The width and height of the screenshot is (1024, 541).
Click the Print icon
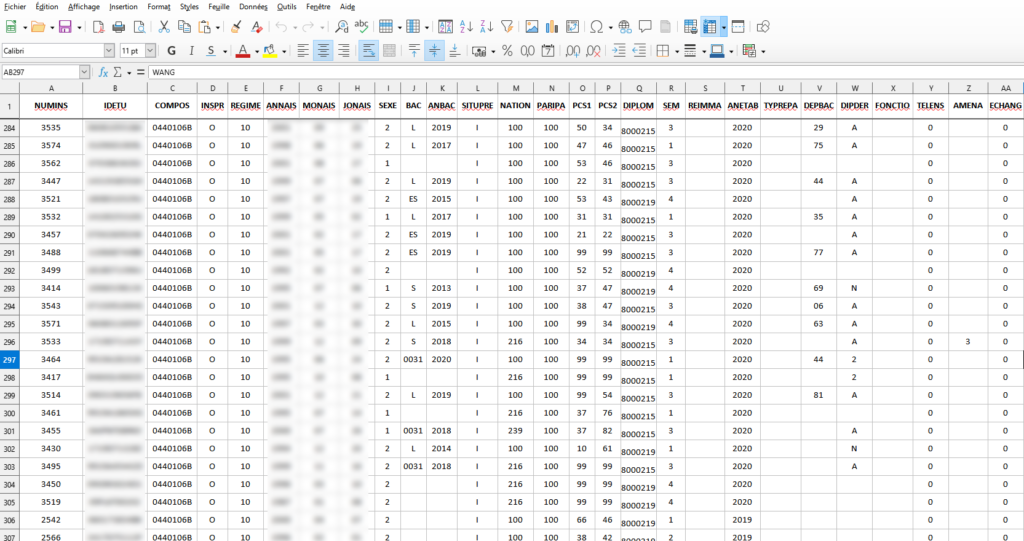(119, 27)
